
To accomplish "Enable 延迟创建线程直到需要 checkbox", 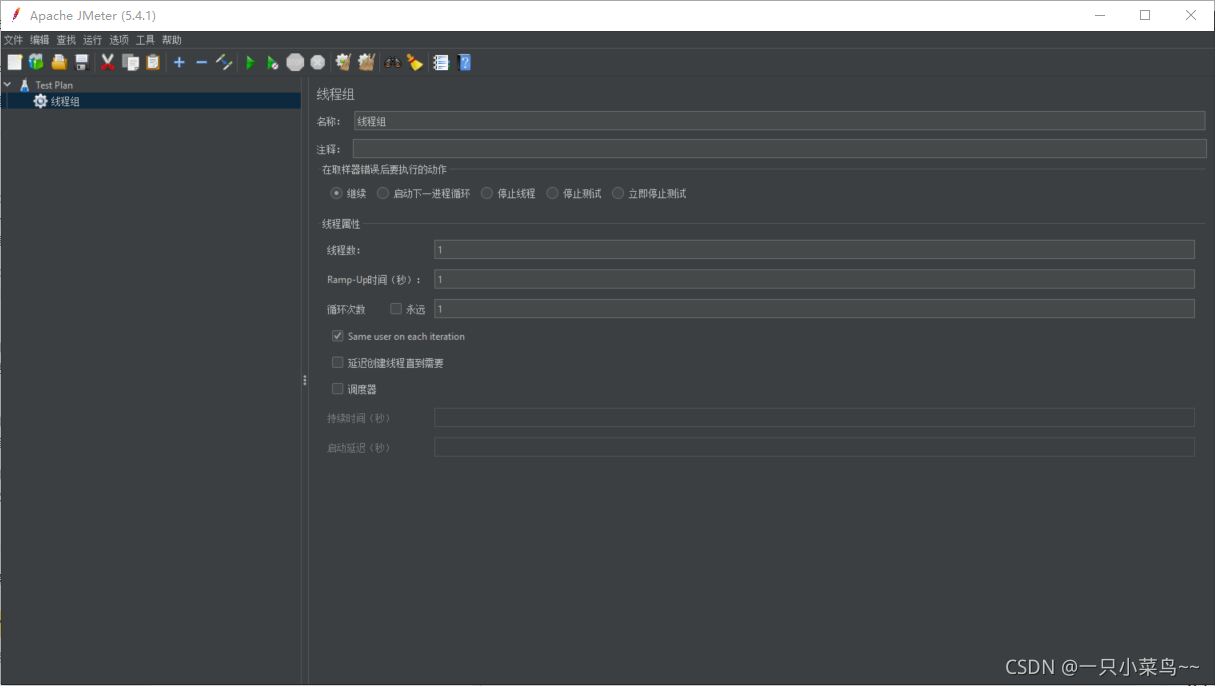I will pyautogui.click(x=338, y=362).
